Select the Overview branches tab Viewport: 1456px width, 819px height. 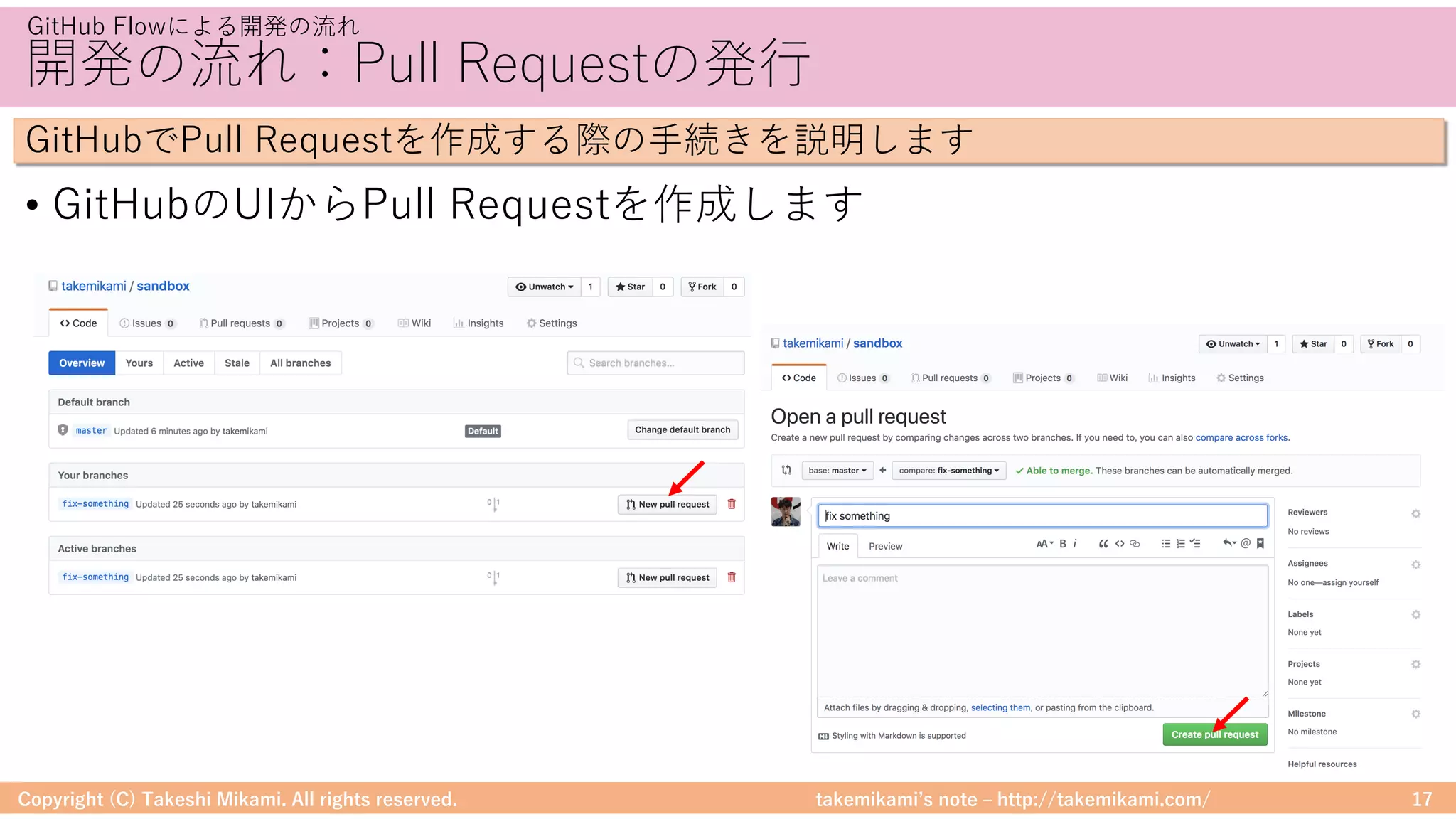pyautogui.click(x=82, y=363)
